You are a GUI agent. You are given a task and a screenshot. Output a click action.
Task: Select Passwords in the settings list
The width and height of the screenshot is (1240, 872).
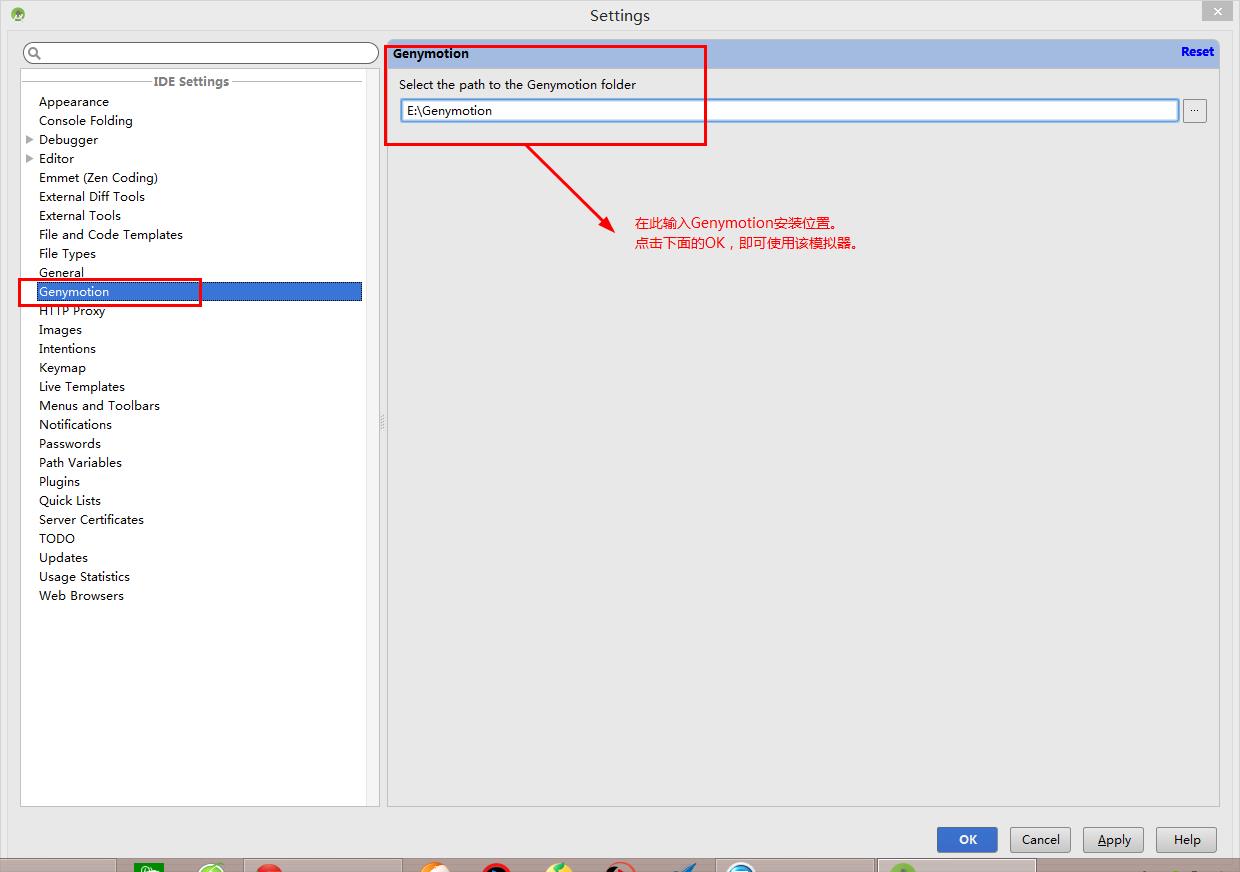70,444
